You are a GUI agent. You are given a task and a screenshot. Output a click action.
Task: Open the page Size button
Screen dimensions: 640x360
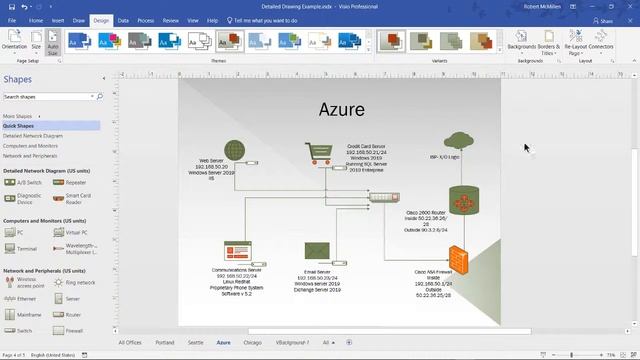point(36,42)
